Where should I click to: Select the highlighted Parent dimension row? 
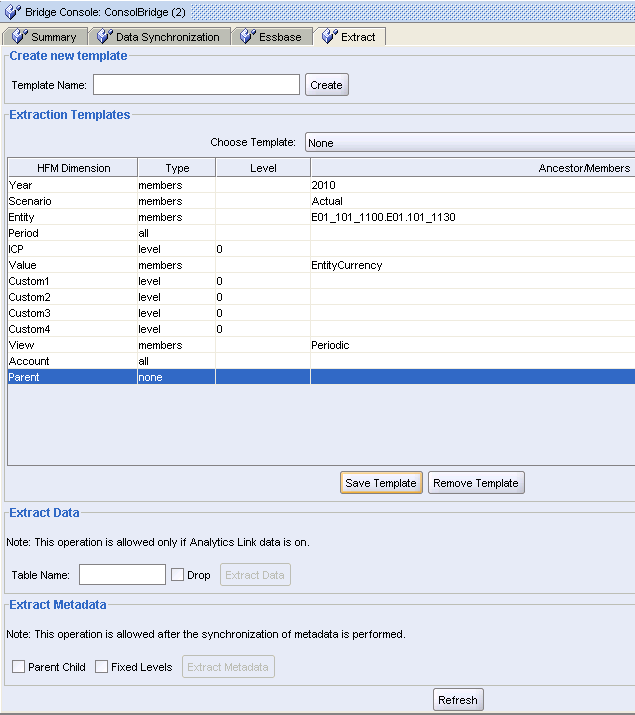click(321, 377)
